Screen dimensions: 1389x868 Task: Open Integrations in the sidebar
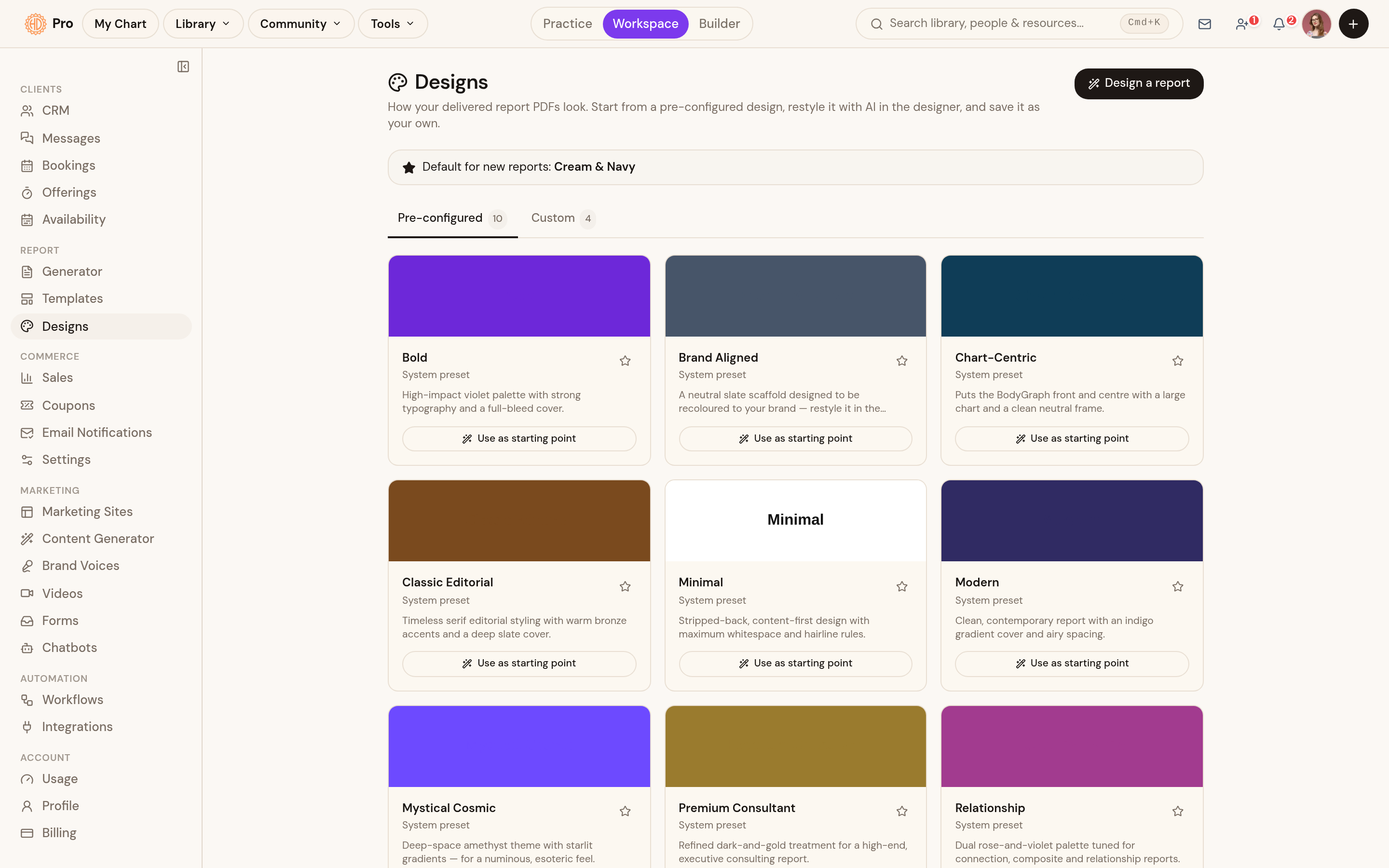pyautogui.click(x=101, y=727)
